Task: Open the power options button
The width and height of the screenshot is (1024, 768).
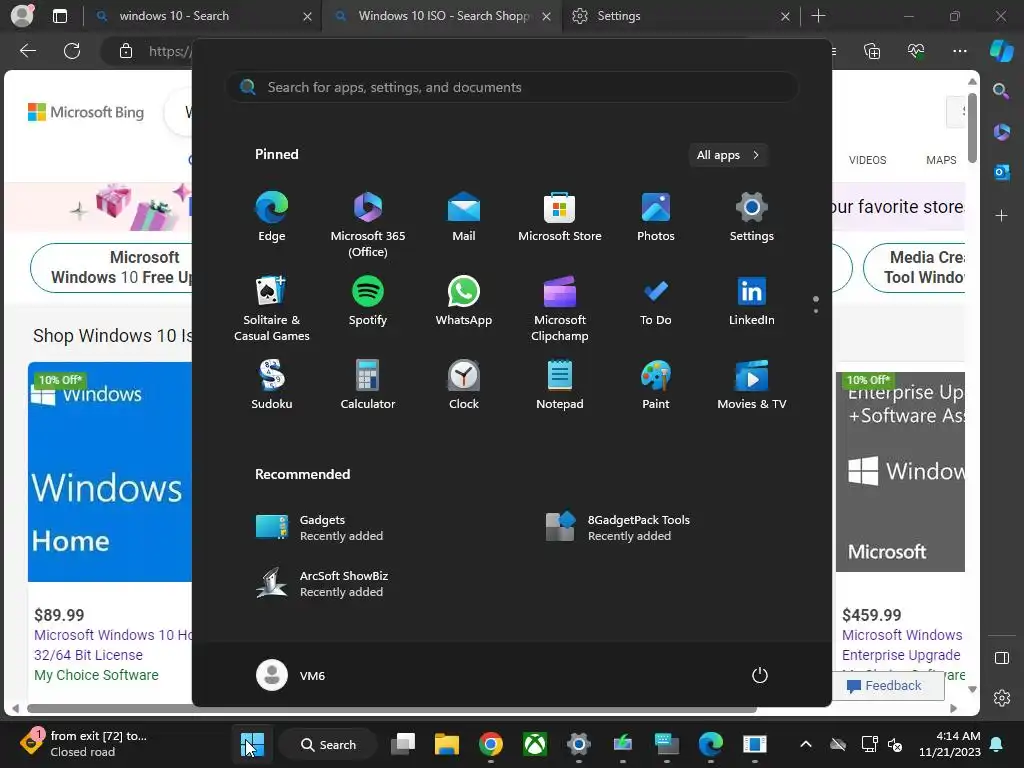Action: click(x=760, y=675)
